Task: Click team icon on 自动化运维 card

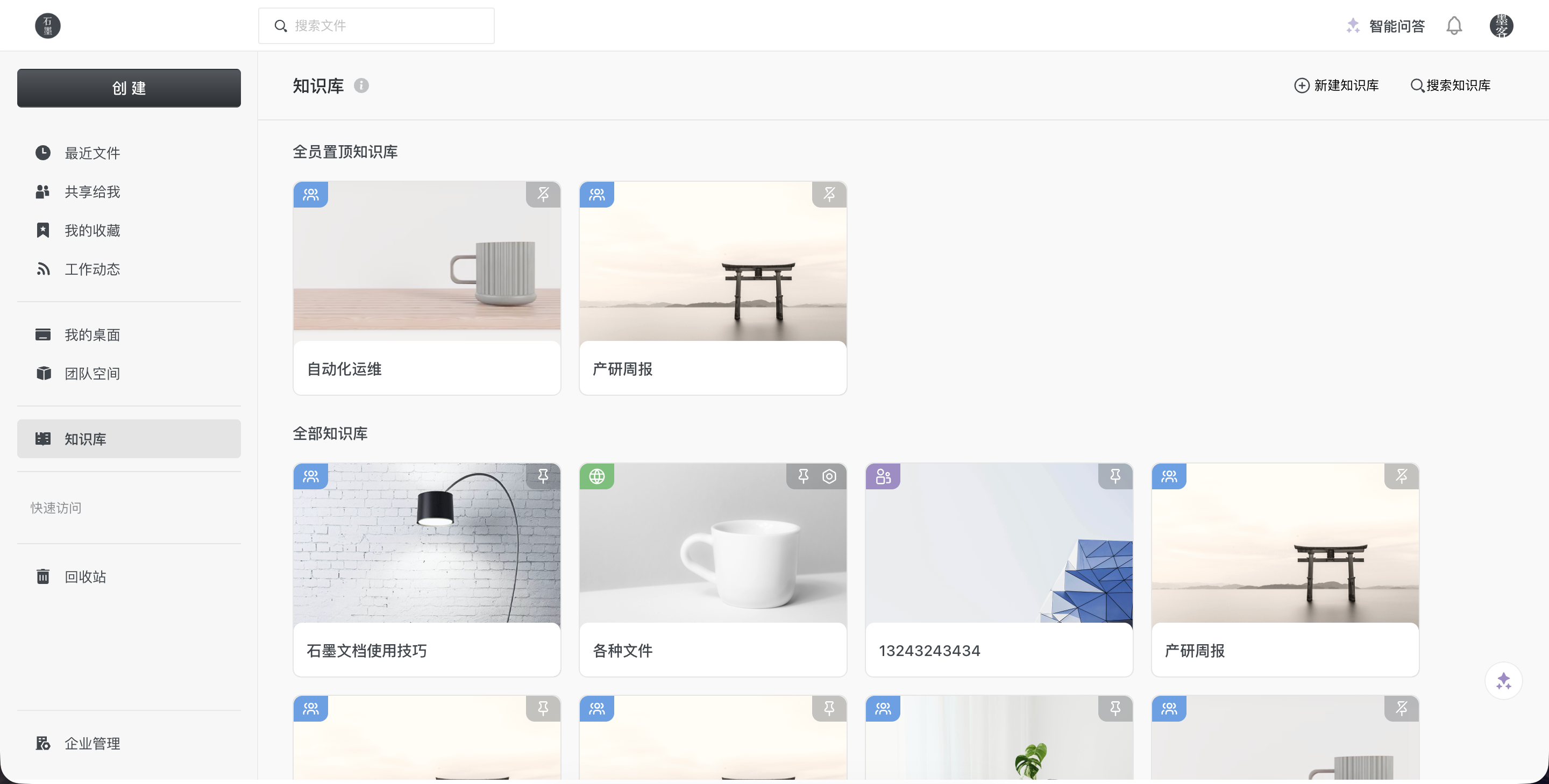Action: click(x=311, y=194)
